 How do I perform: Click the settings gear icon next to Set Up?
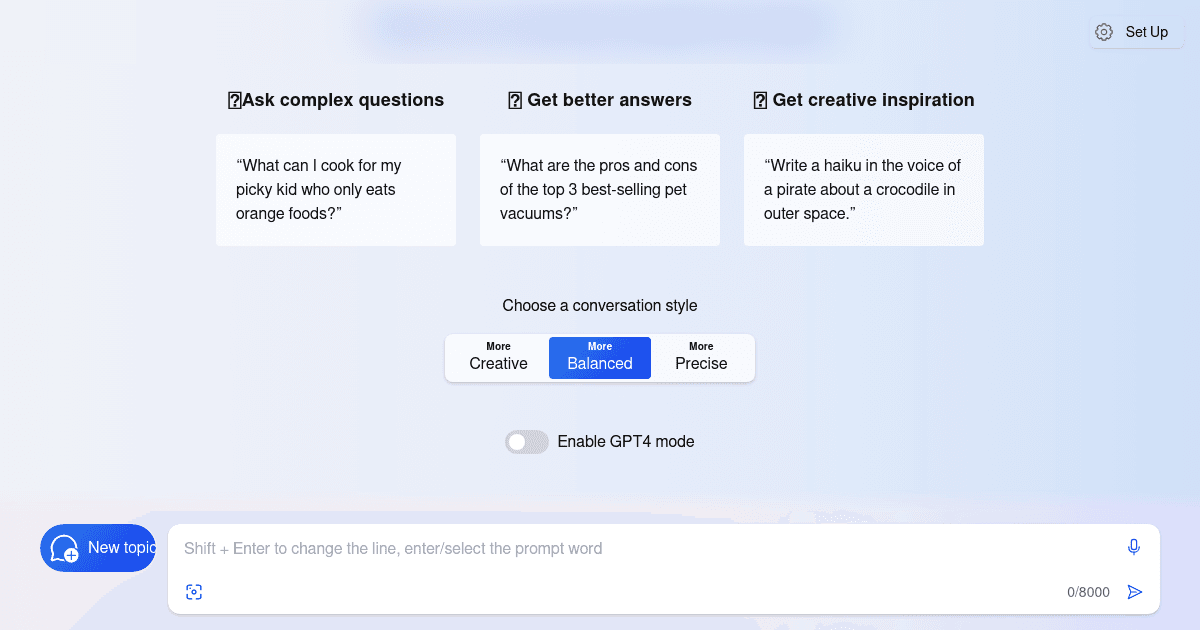coord(1103,31)
